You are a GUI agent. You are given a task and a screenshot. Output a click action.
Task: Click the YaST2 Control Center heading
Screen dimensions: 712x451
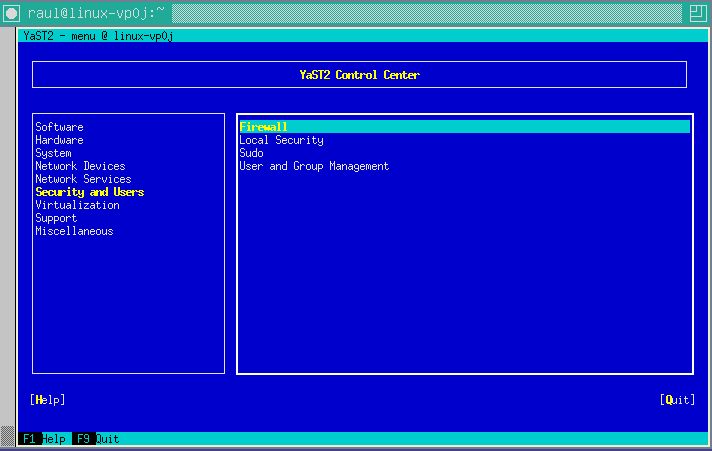(360, 75)
